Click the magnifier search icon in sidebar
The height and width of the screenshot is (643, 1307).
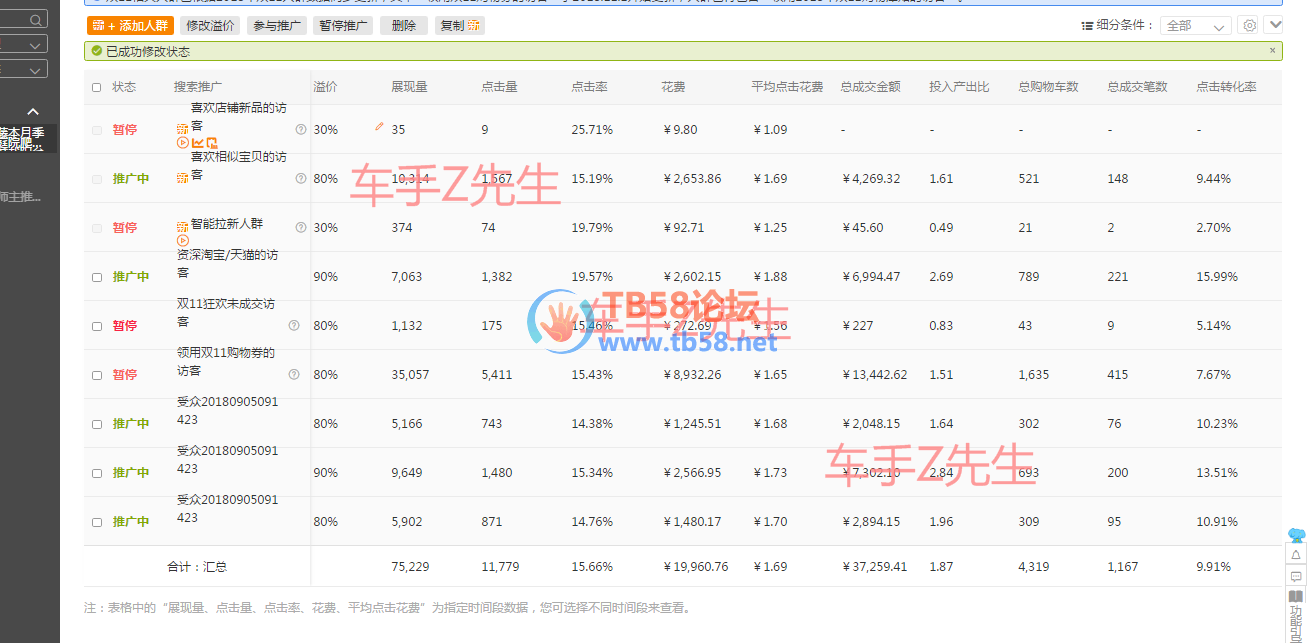point(35,20)
